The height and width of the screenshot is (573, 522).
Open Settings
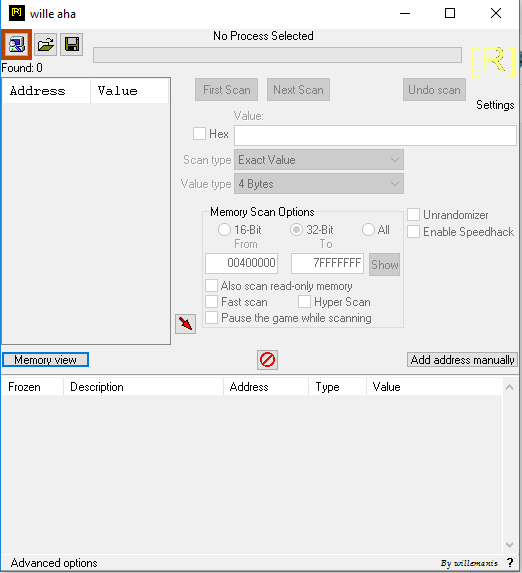point(495,105)
